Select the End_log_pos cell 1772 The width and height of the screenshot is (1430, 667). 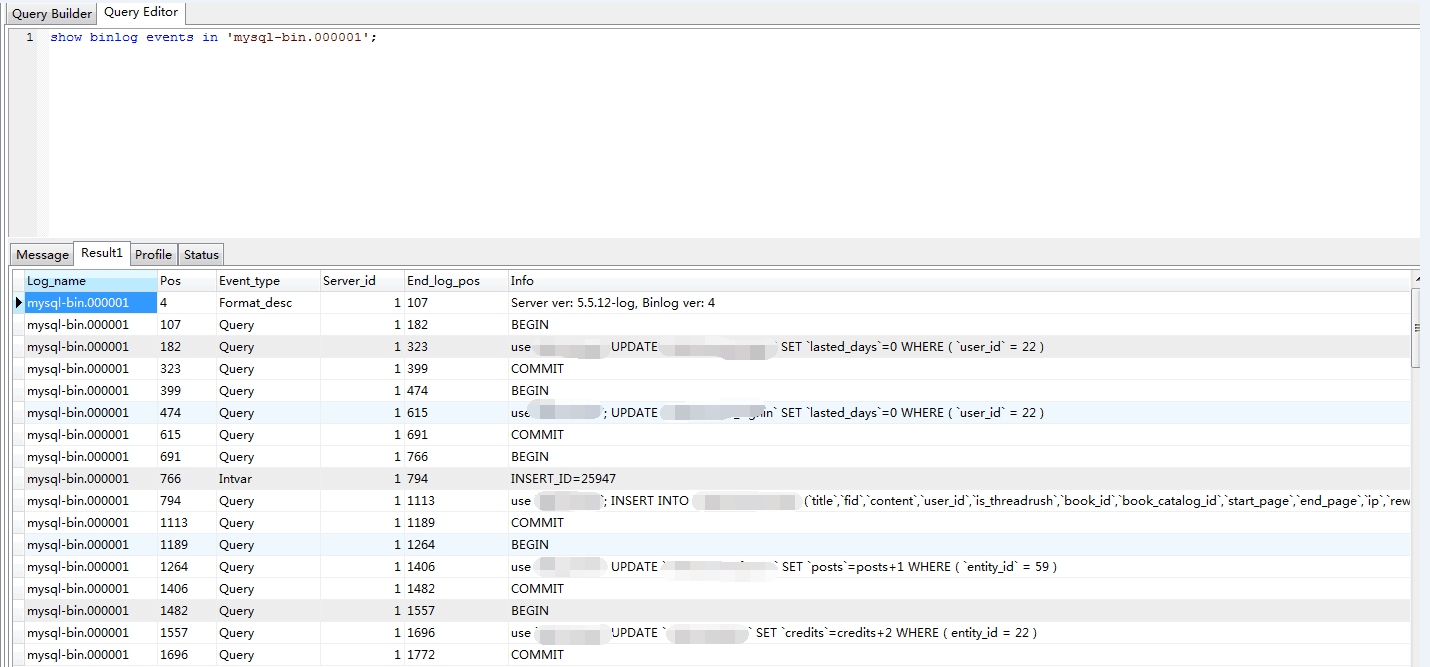point(456,655)
